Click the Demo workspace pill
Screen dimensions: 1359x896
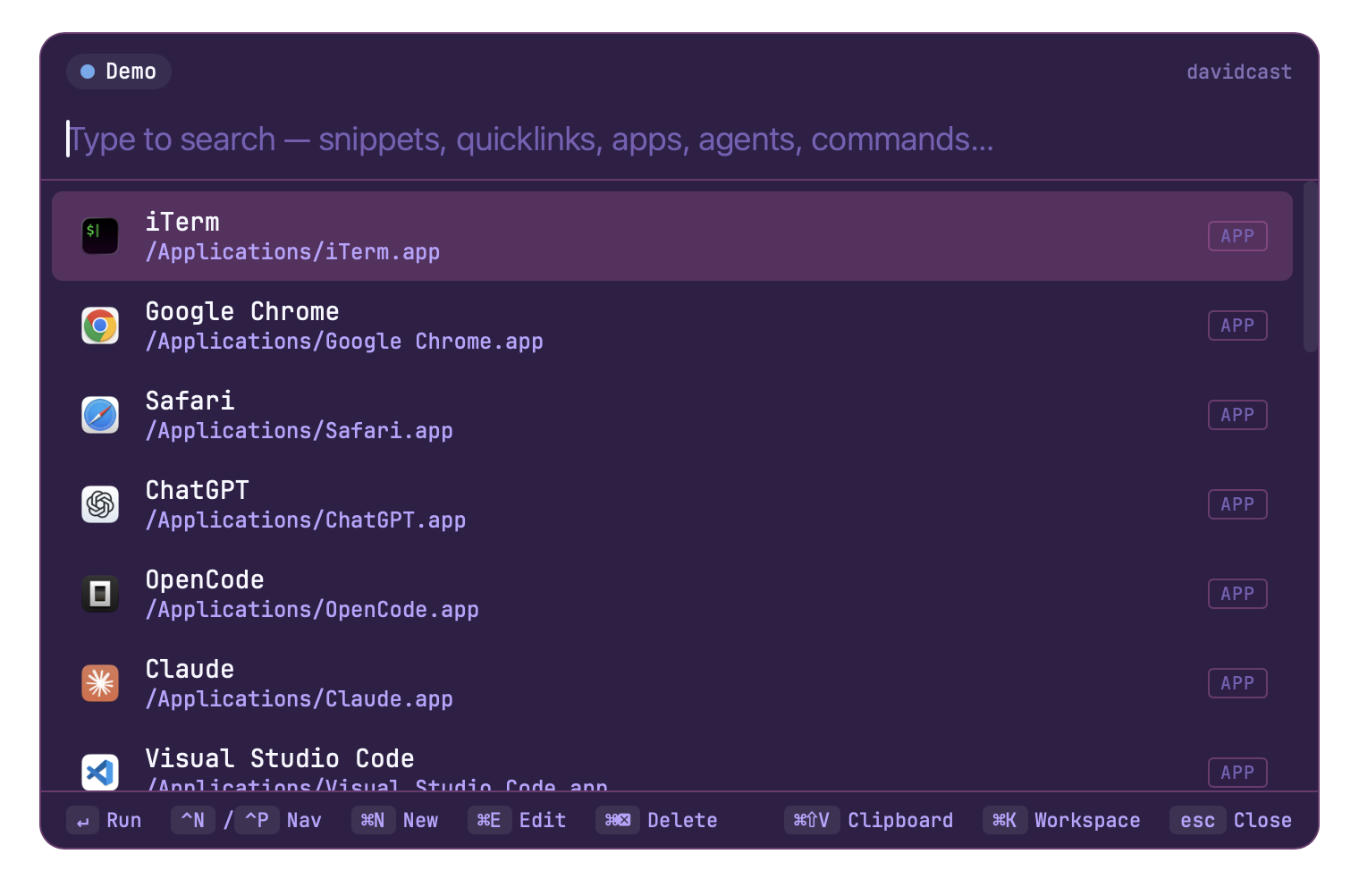pyautogui.click(x=119, y=72)
